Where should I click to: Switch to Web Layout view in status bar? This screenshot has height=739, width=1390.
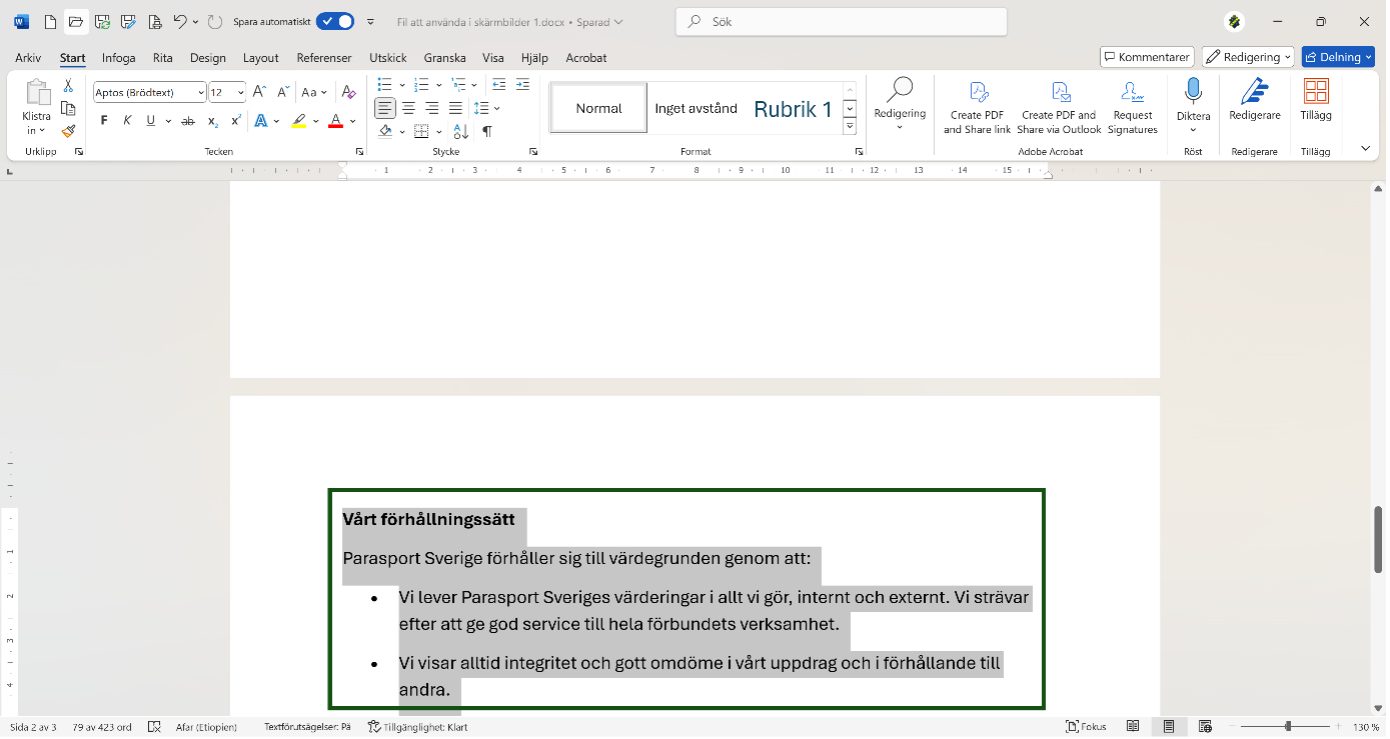click(x=1205, y=727)
